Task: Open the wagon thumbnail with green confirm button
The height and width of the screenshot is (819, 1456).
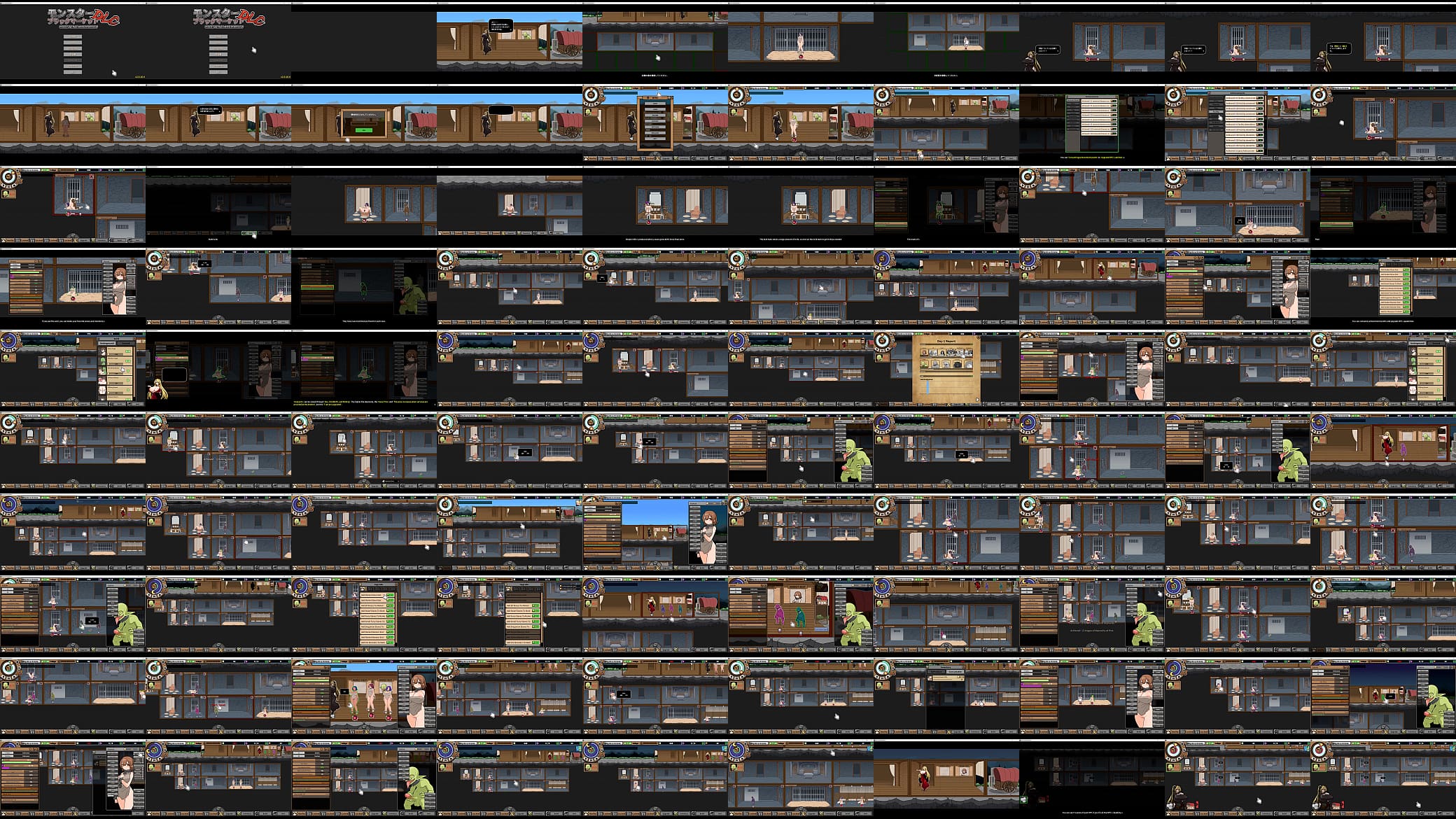Action: point(364,122)
